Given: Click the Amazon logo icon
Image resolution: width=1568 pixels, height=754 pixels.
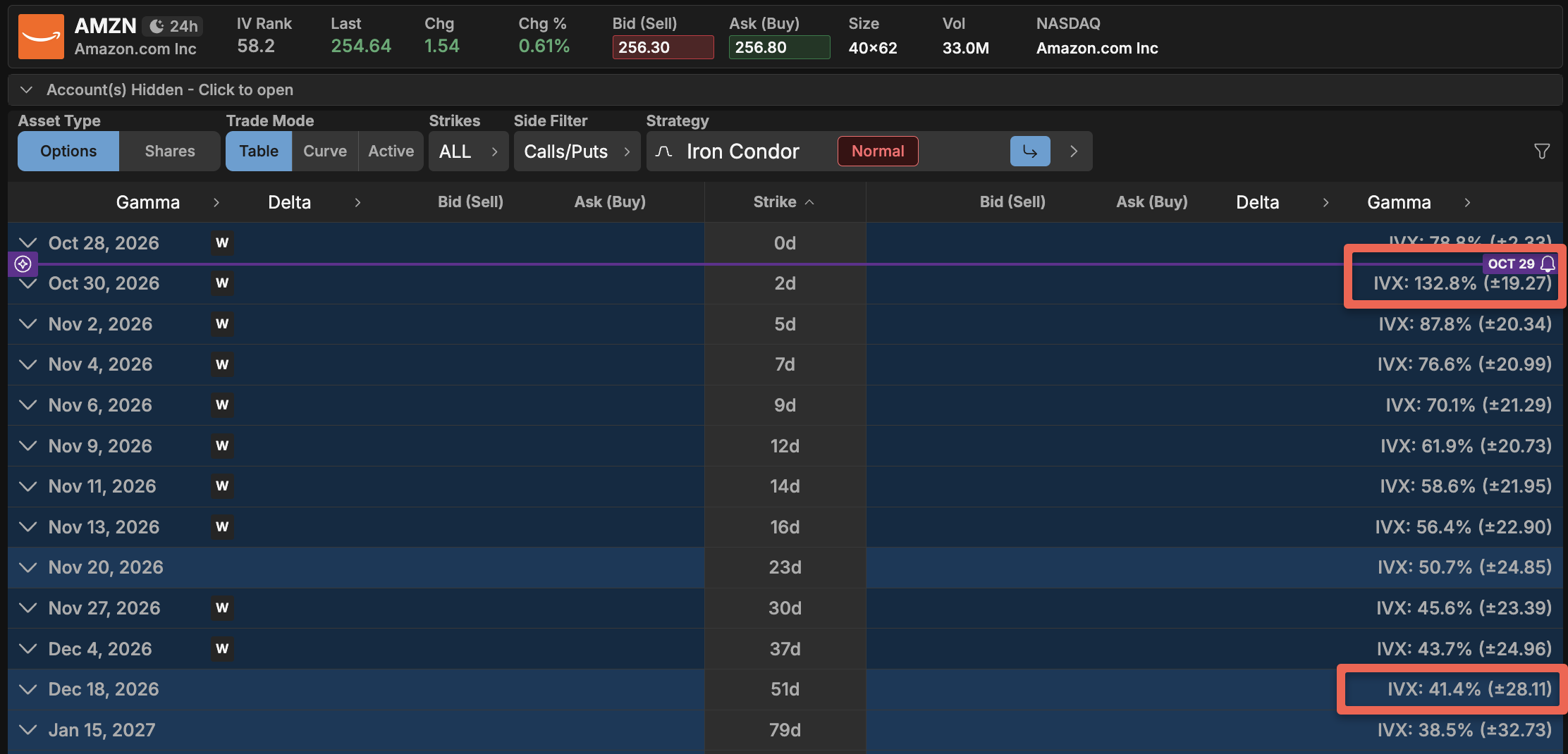Looking at the screenshot, I should click(x=41, y=37).
